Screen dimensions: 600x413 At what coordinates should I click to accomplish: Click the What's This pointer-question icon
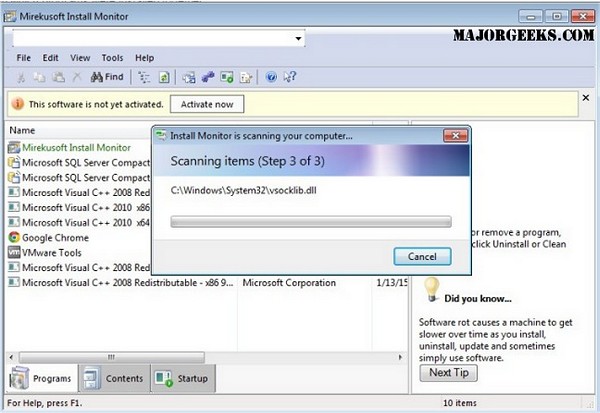(290, 77)
